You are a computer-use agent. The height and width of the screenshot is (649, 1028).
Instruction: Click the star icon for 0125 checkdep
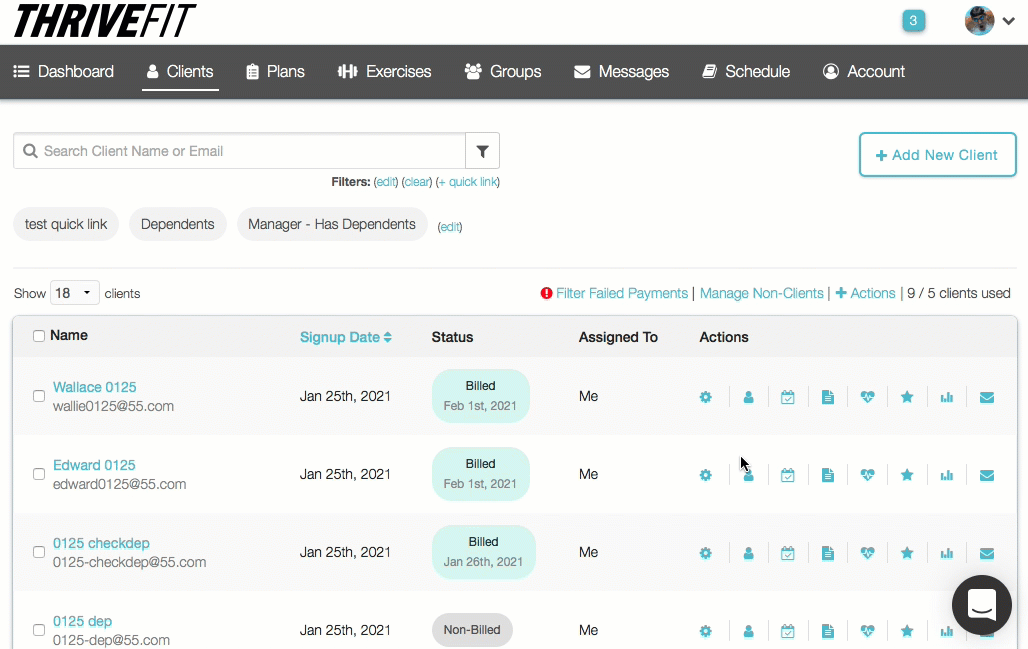click(x=907, y=553)
